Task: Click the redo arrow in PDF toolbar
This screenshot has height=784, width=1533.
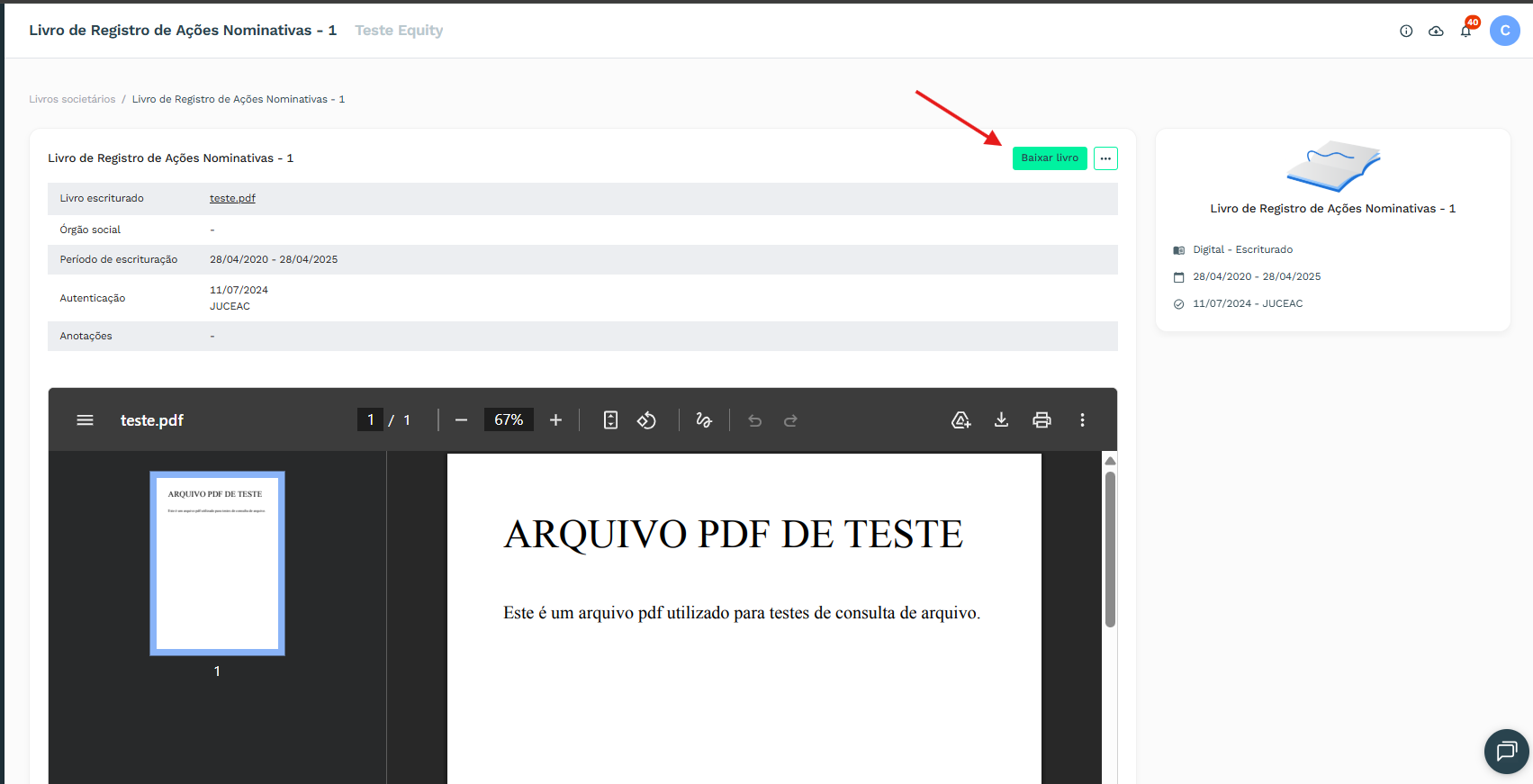Action: click(790, 420)
